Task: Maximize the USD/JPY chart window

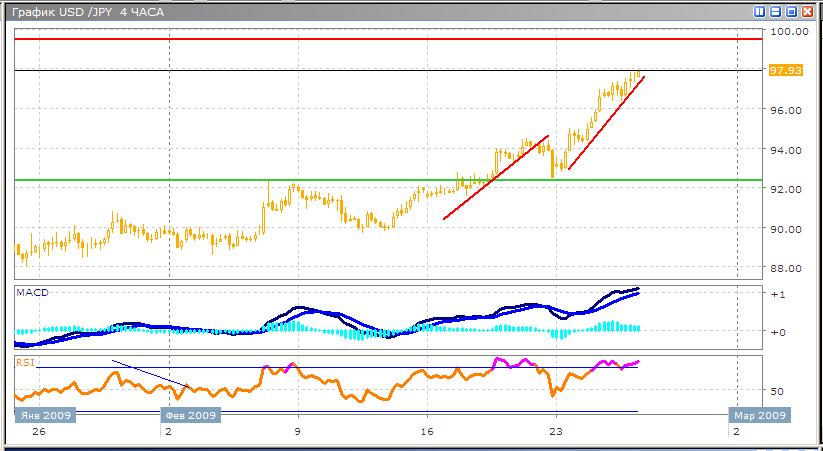Action: click(x=790, y=12)
